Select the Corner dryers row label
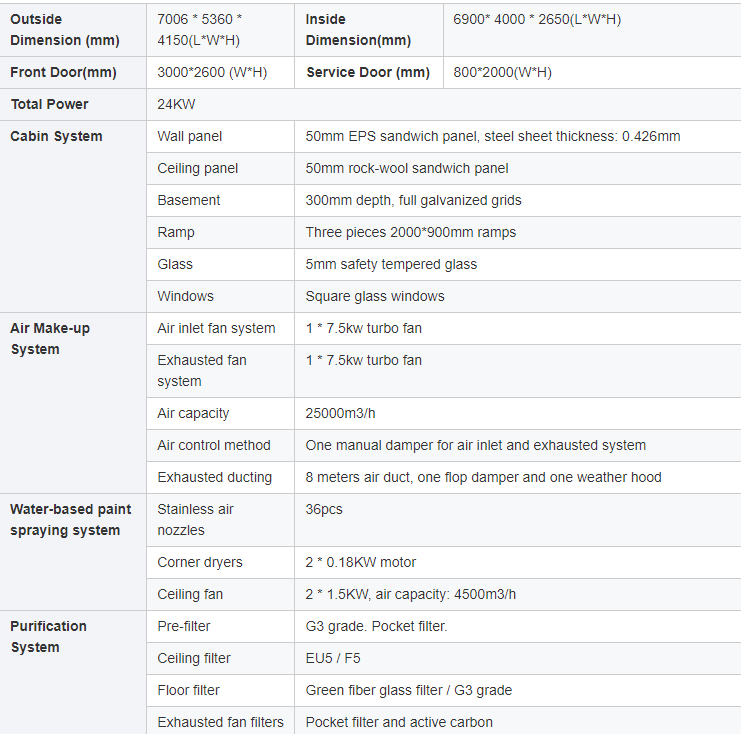This screenshot has height=734, width=741. pos(200,562)
